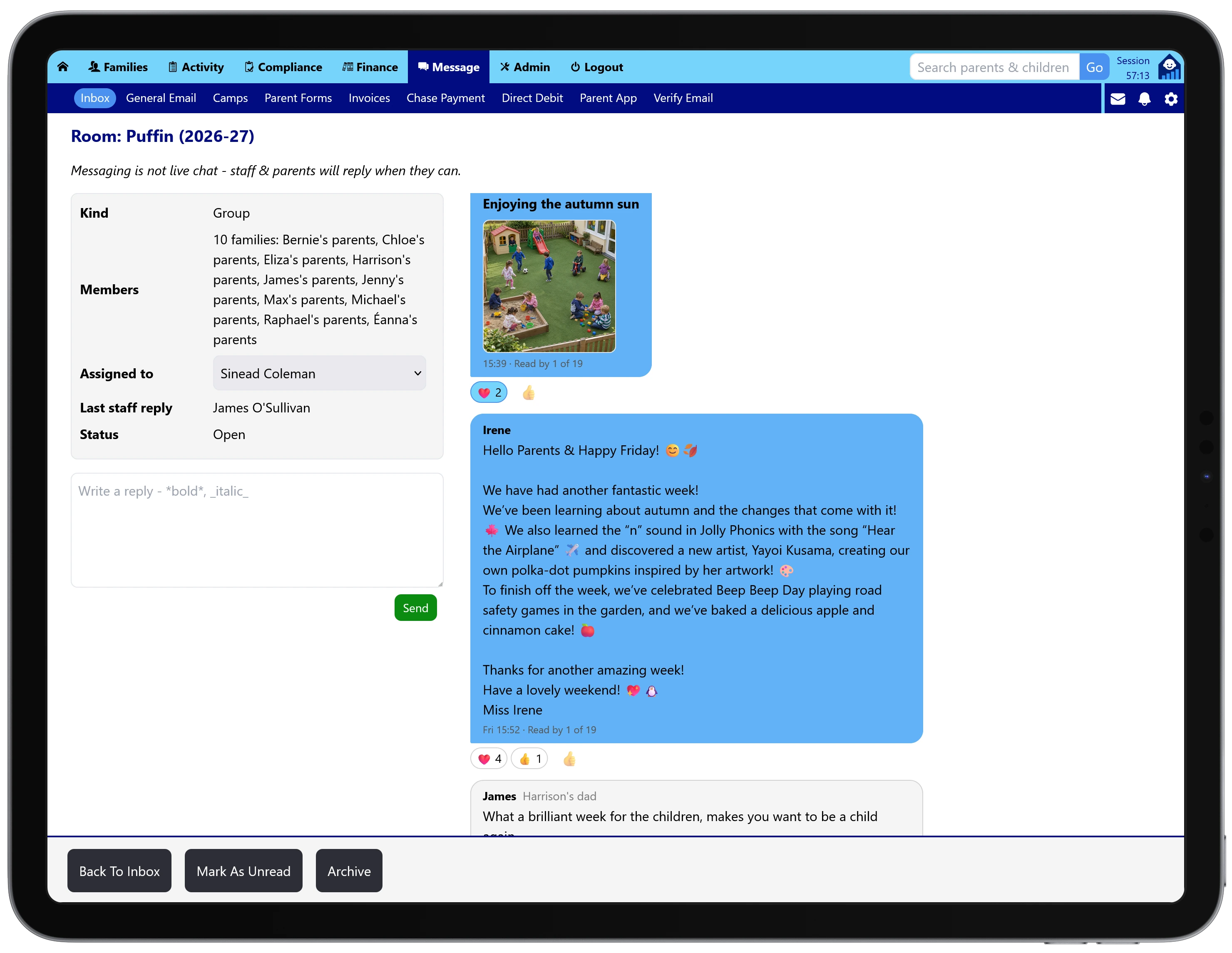Open the envelope messages icon

[x=1118, y=99]
